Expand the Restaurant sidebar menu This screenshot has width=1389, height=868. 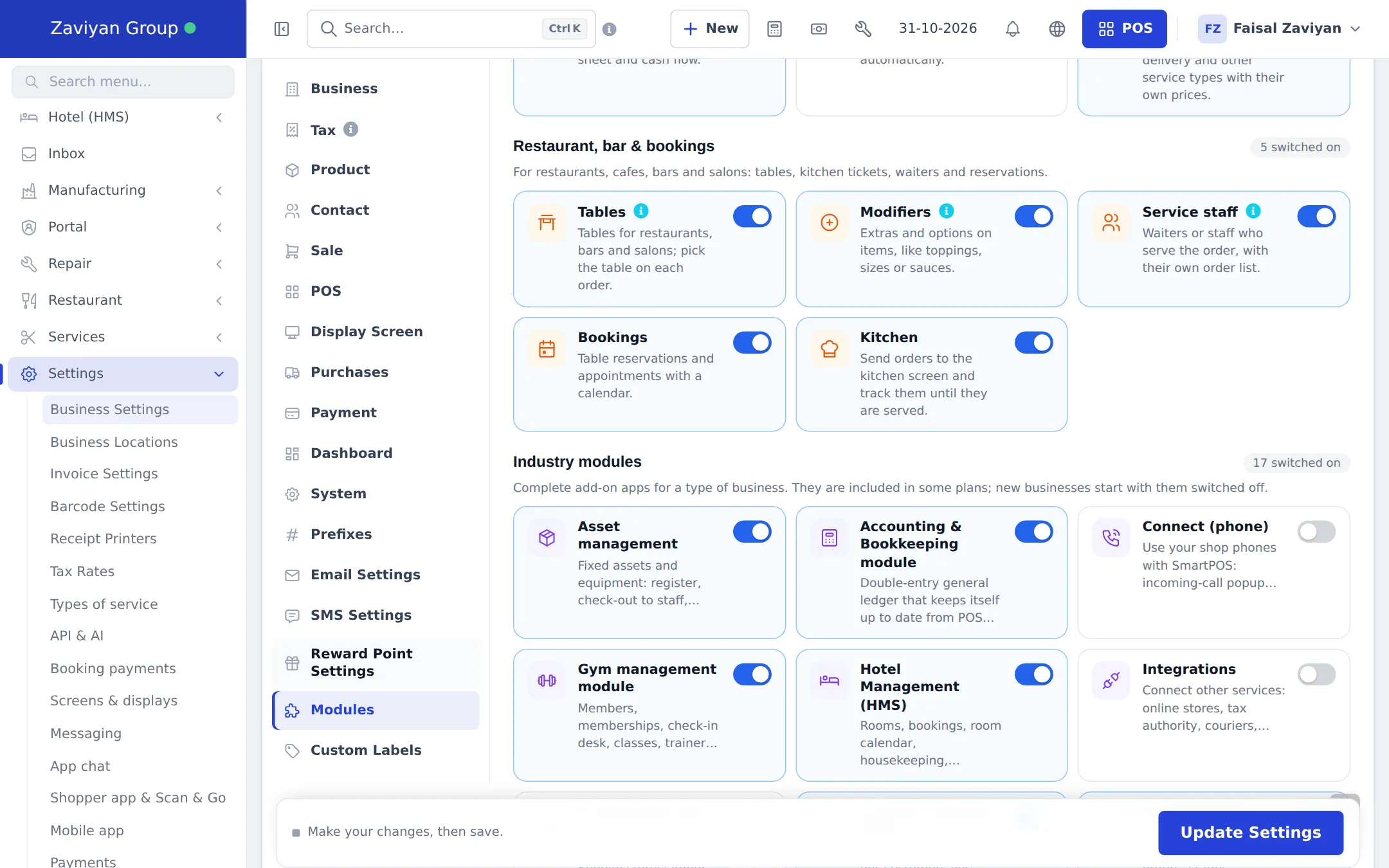pos(123,300)
